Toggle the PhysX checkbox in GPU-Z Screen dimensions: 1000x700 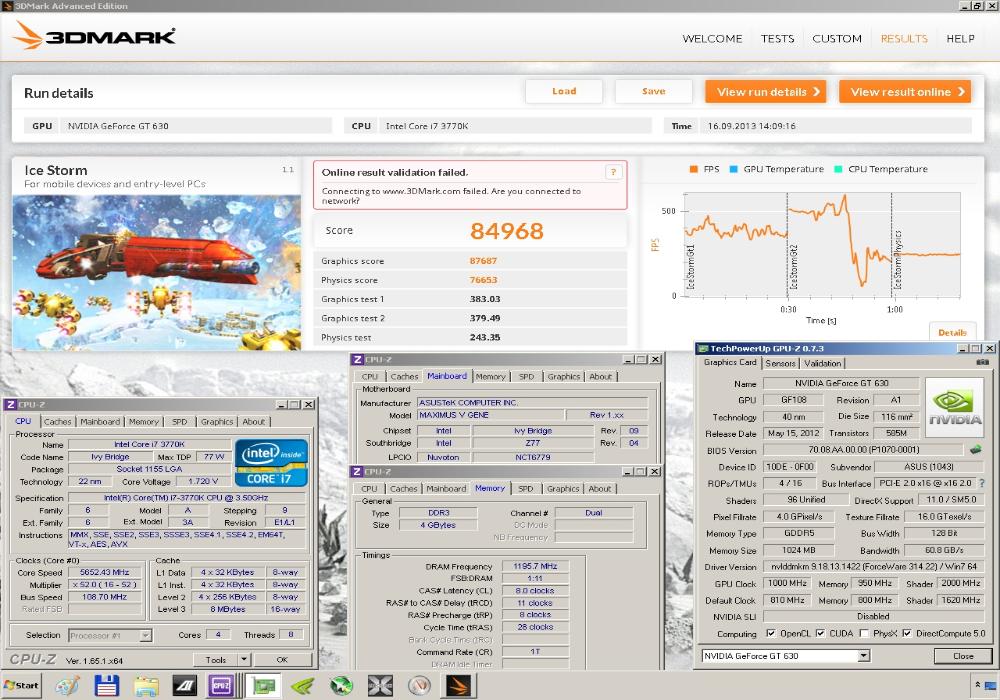[x=864, y=633]
